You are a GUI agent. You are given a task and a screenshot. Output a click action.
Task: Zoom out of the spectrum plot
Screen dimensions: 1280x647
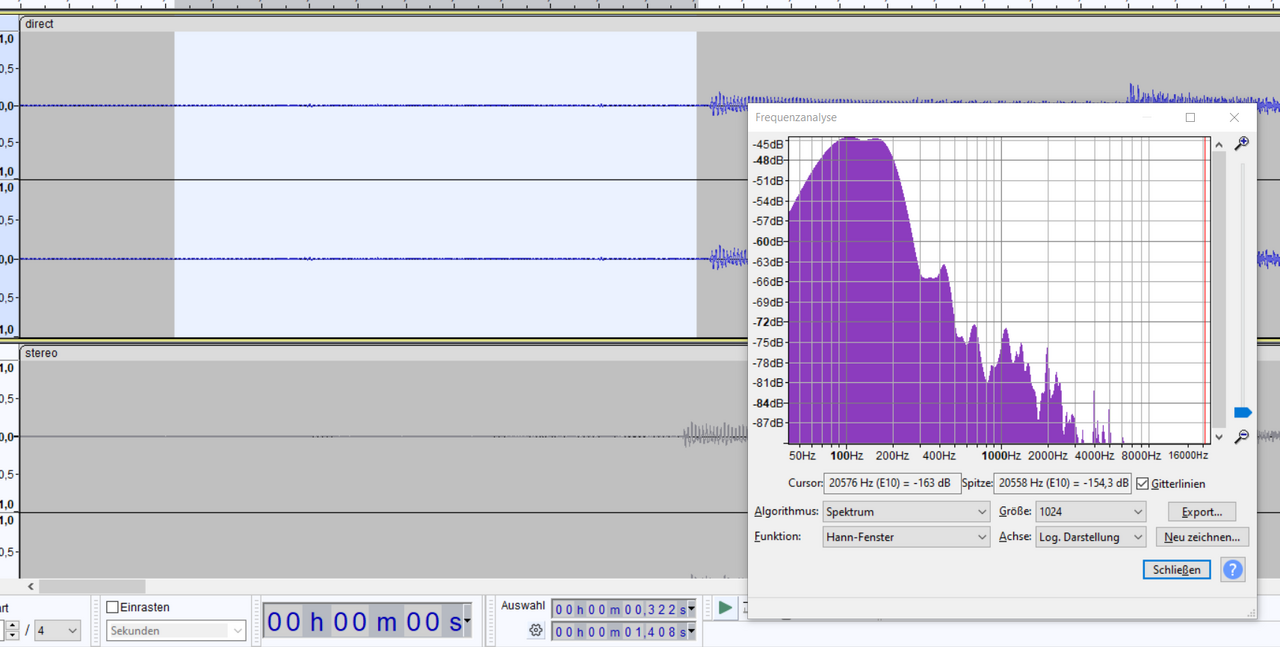click(1242, 436)
